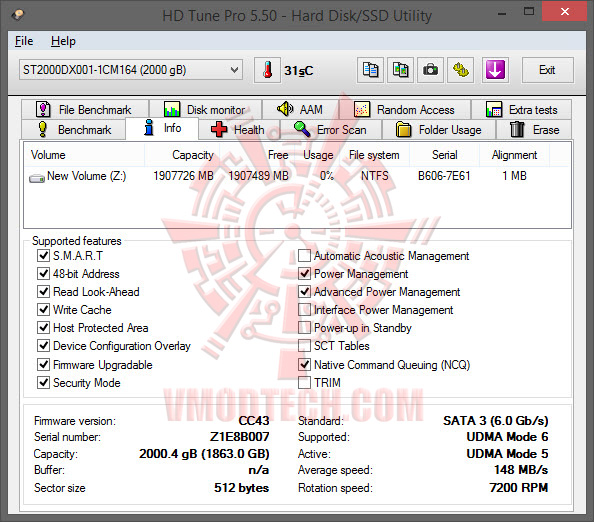The image size is (594, 522).
Task: Switch to the Error Scan tab
Action: coord(331,130)
